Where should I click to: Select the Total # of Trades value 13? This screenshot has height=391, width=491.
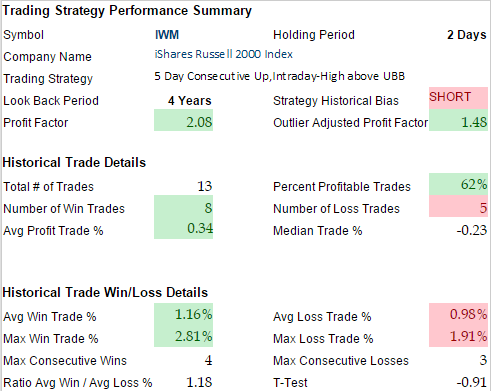pos(205,186)
